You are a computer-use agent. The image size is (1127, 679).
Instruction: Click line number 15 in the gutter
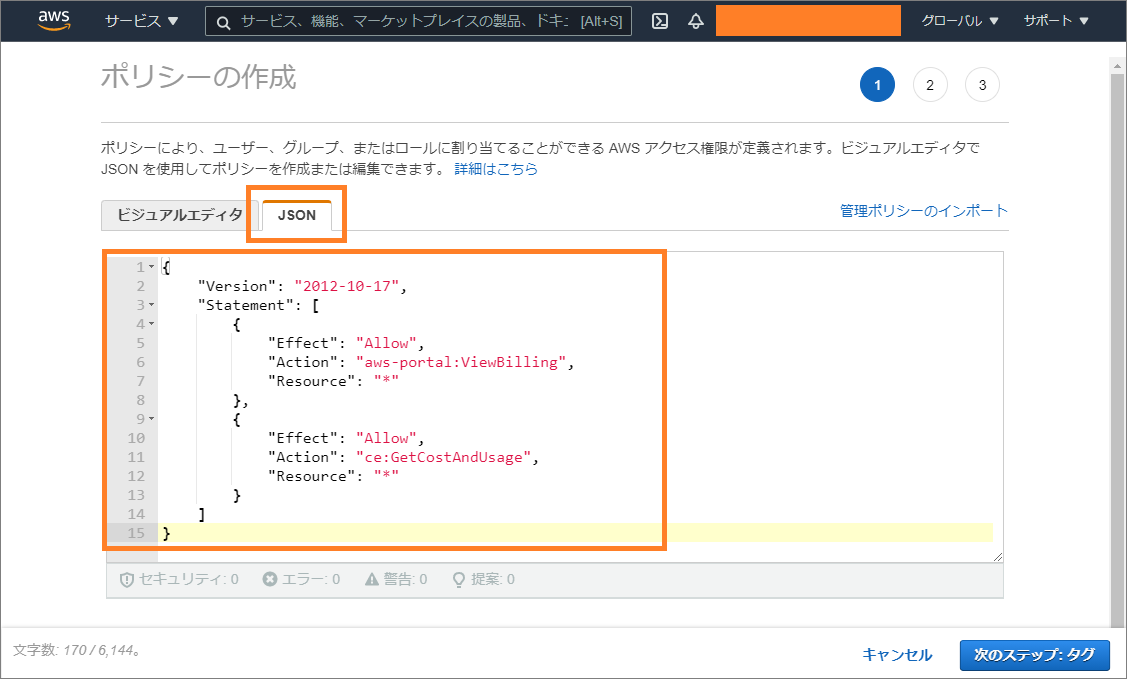click(x=136, y=533)
